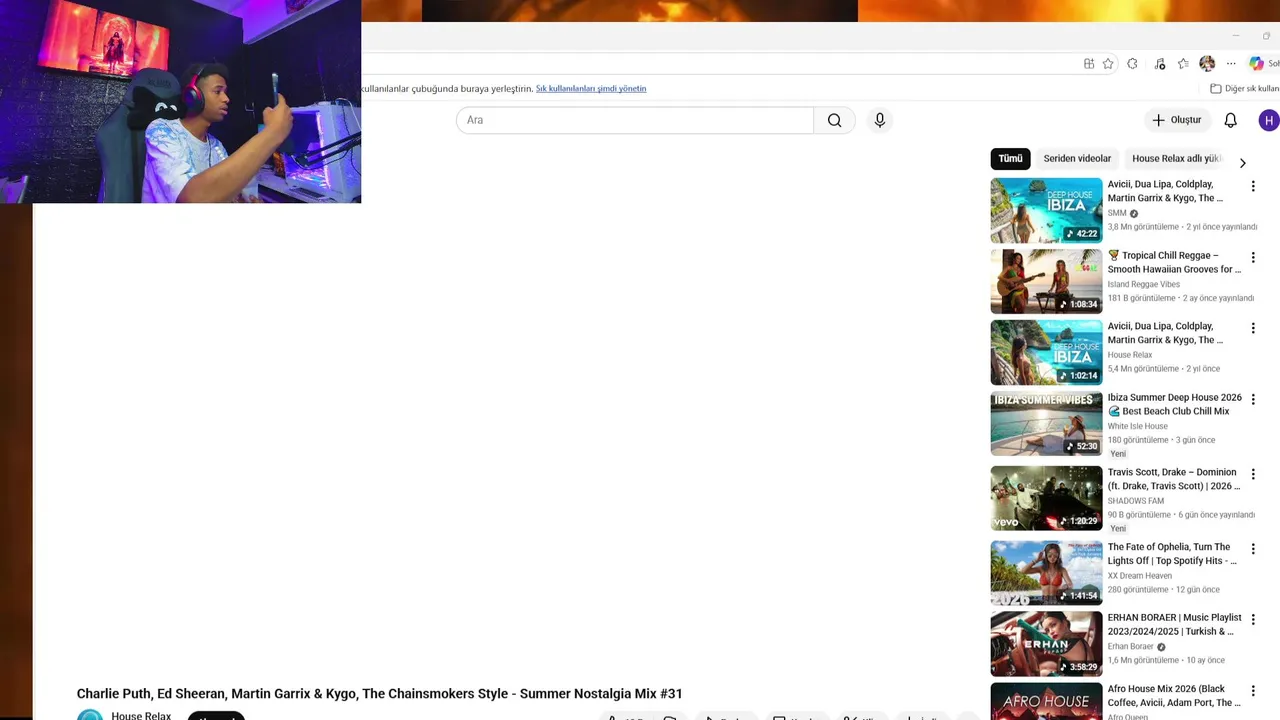1280x720 pixels.
Task: Open the Ibiza Summer Vibes 52:30 thumbnail
Action: [x=1046, y=424]
